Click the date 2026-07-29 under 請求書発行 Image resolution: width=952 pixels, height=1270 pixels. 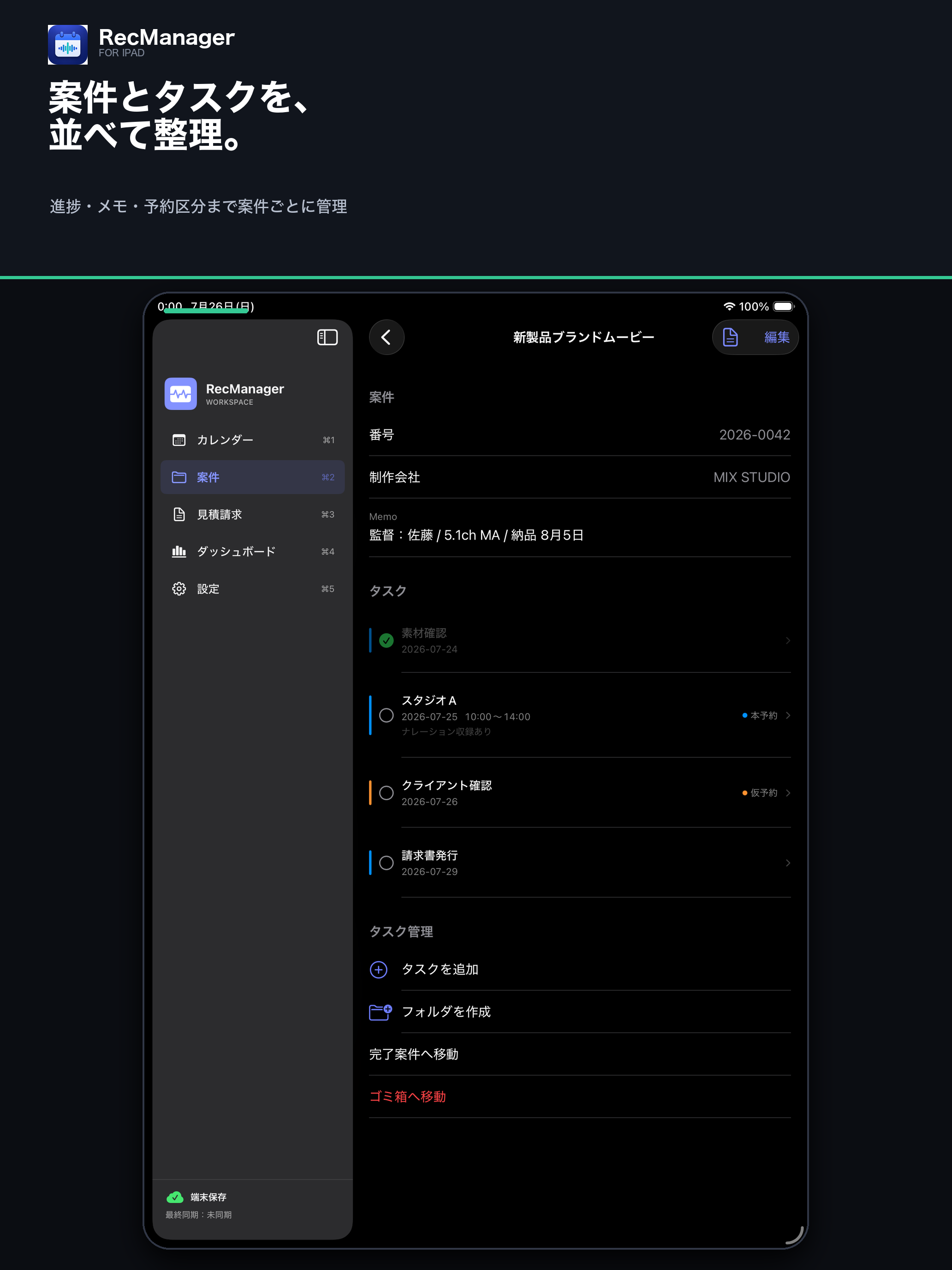[429, 872]
